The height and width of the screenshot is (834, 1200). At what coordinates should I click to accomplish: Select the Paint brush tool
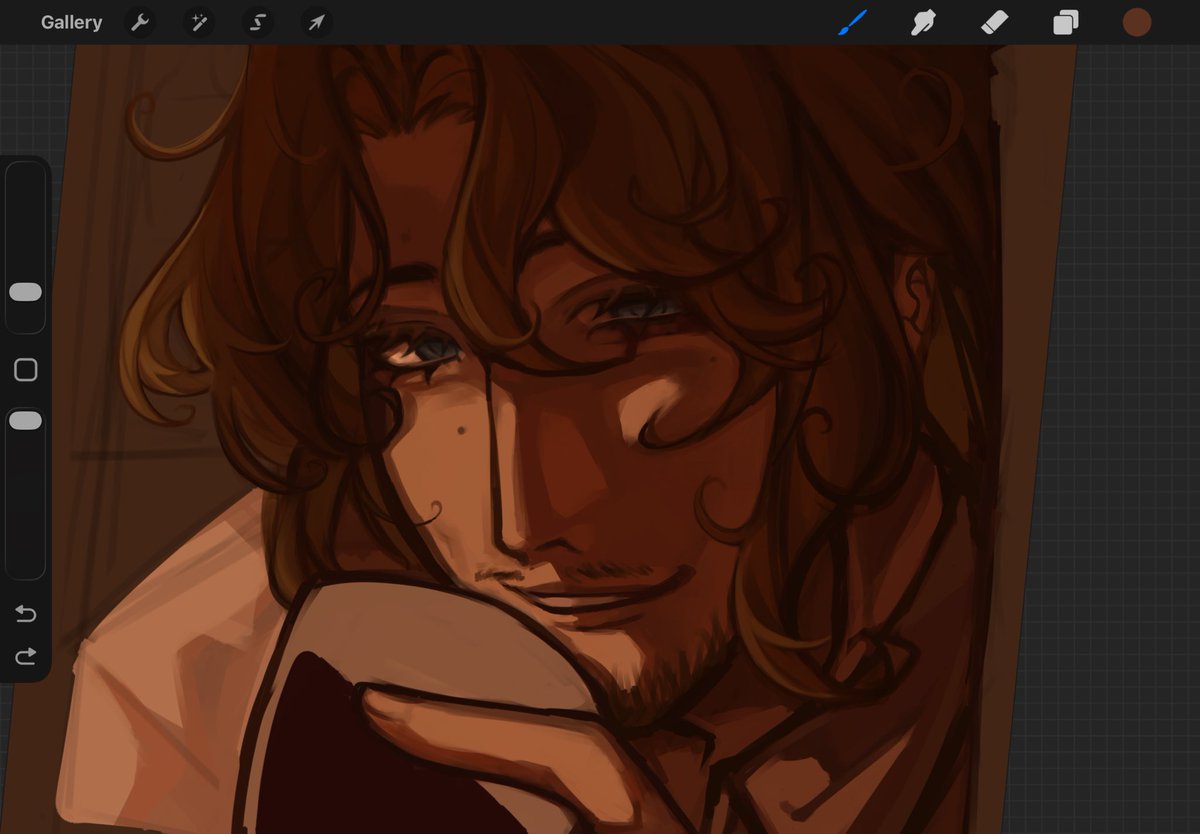click(853, 22)
